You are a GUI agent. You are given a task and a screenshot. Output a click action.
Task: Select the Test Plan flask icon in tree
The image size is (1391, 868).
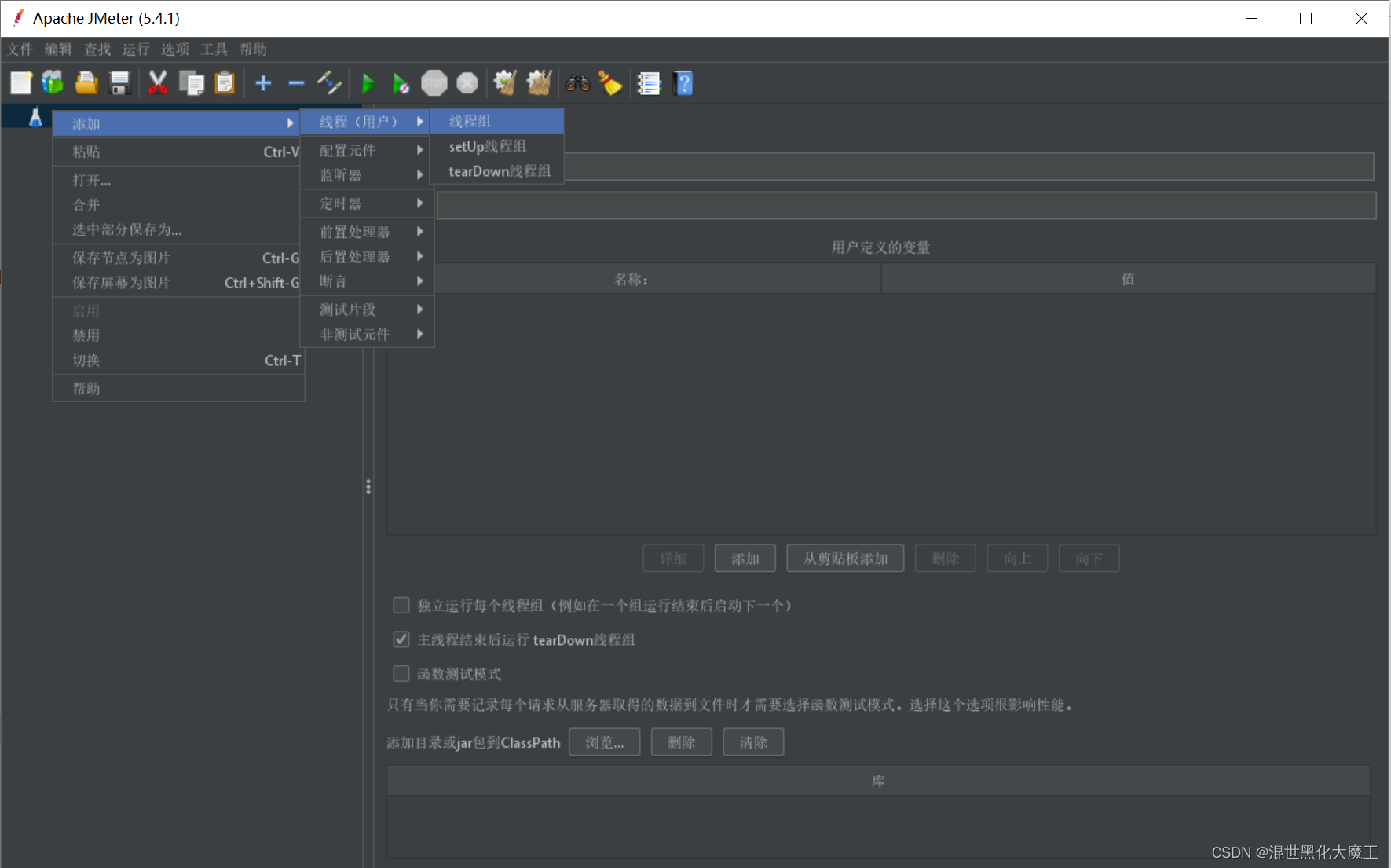coord(35,117)
